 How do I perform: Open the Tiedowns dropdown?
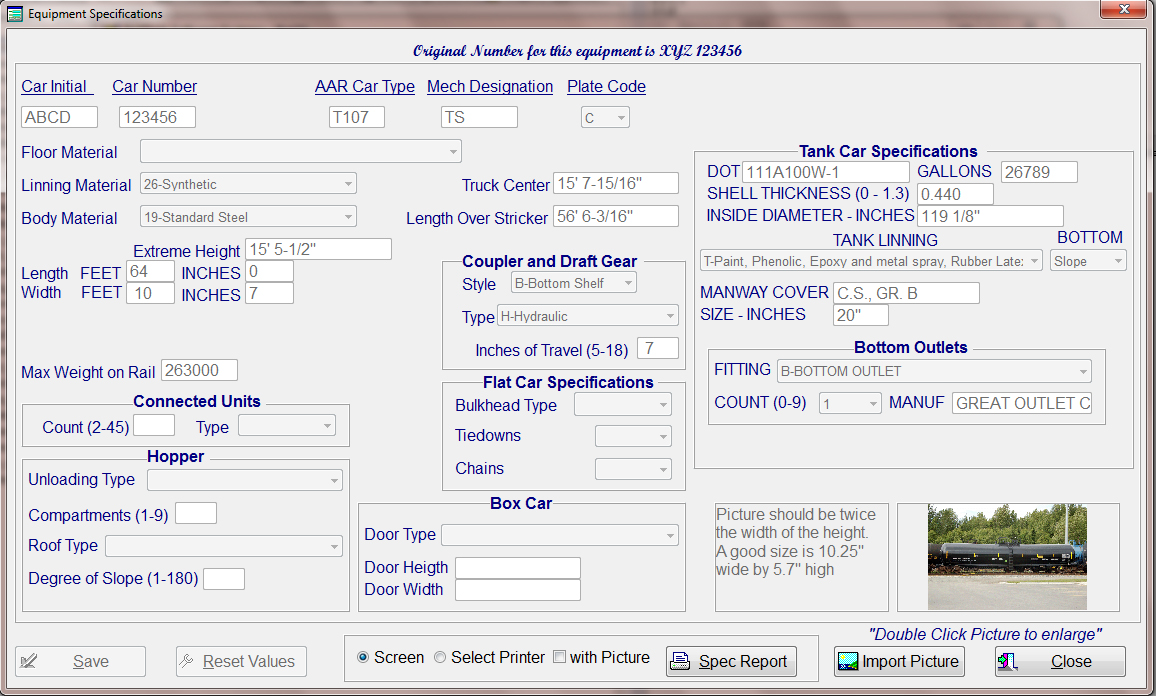click(x=633, y=436)
